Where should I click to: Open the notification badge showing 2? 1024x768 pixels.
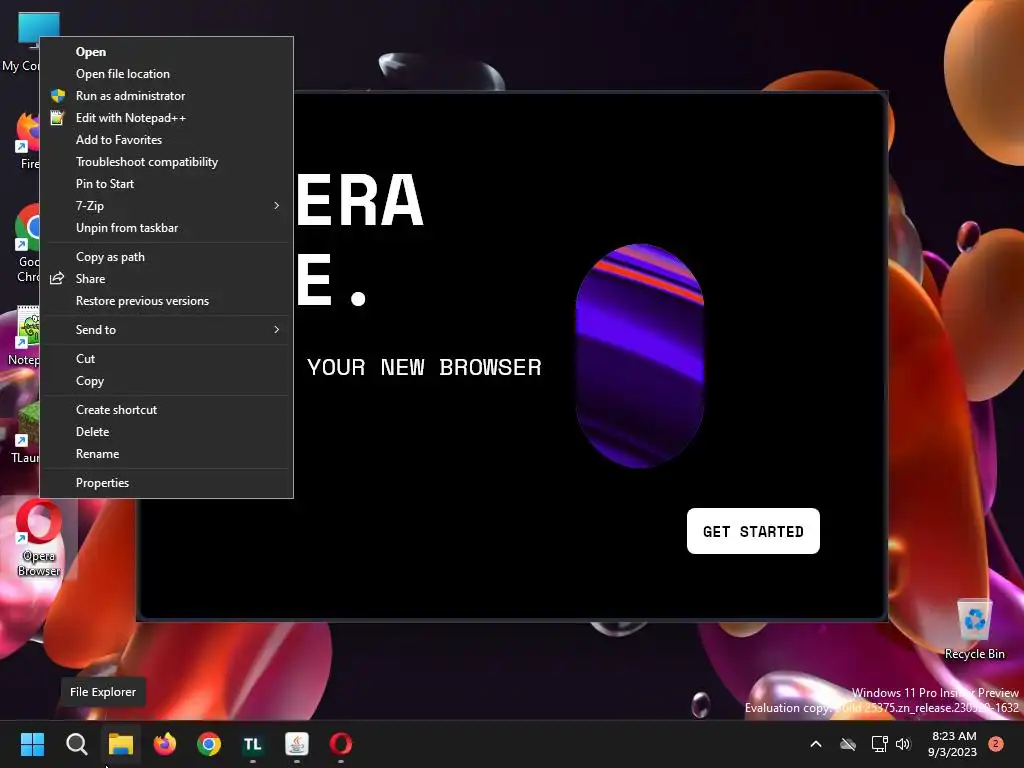click(995, 743)
